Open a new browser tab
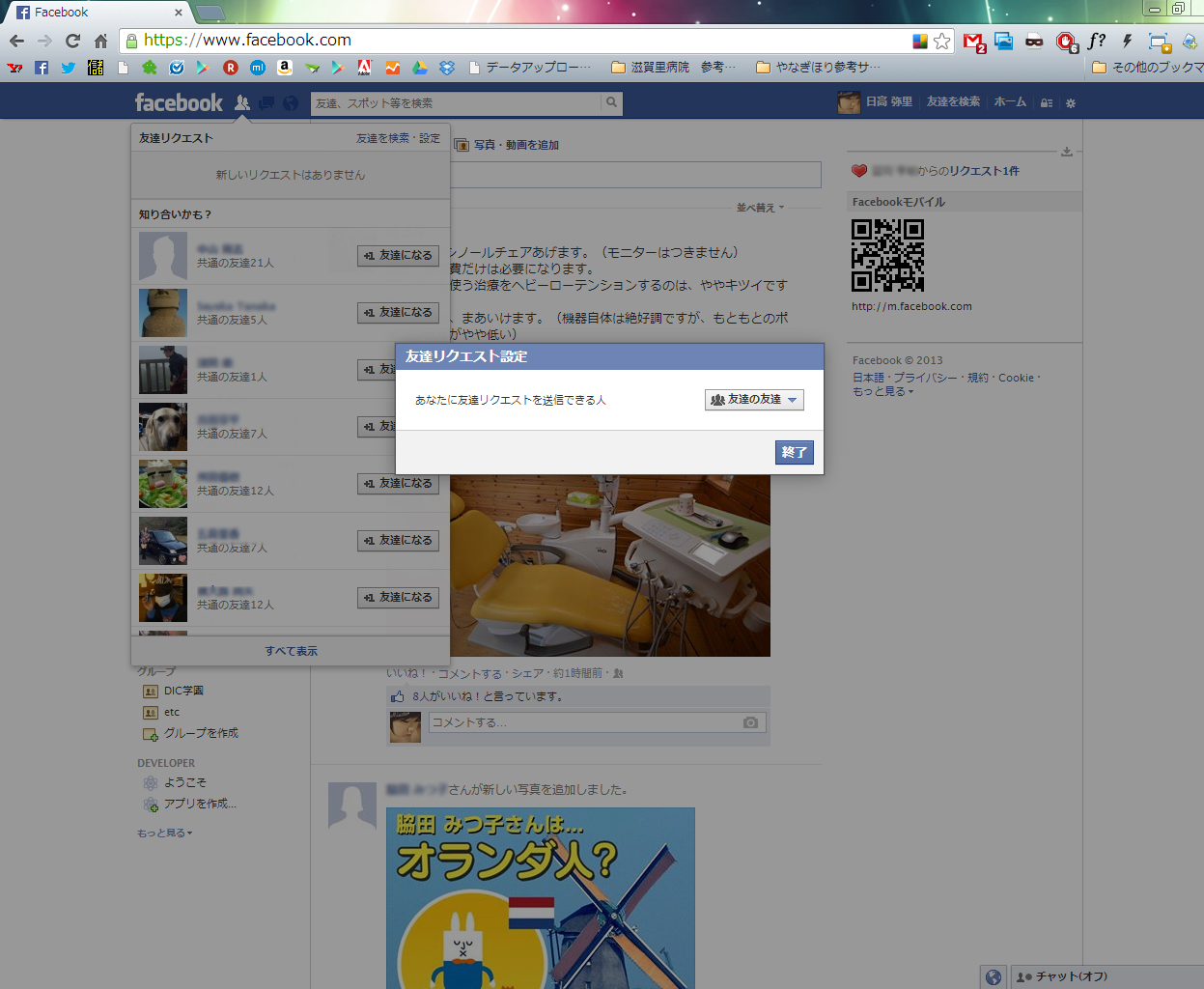Screen dimensions: 1204x989 point(210,13)
